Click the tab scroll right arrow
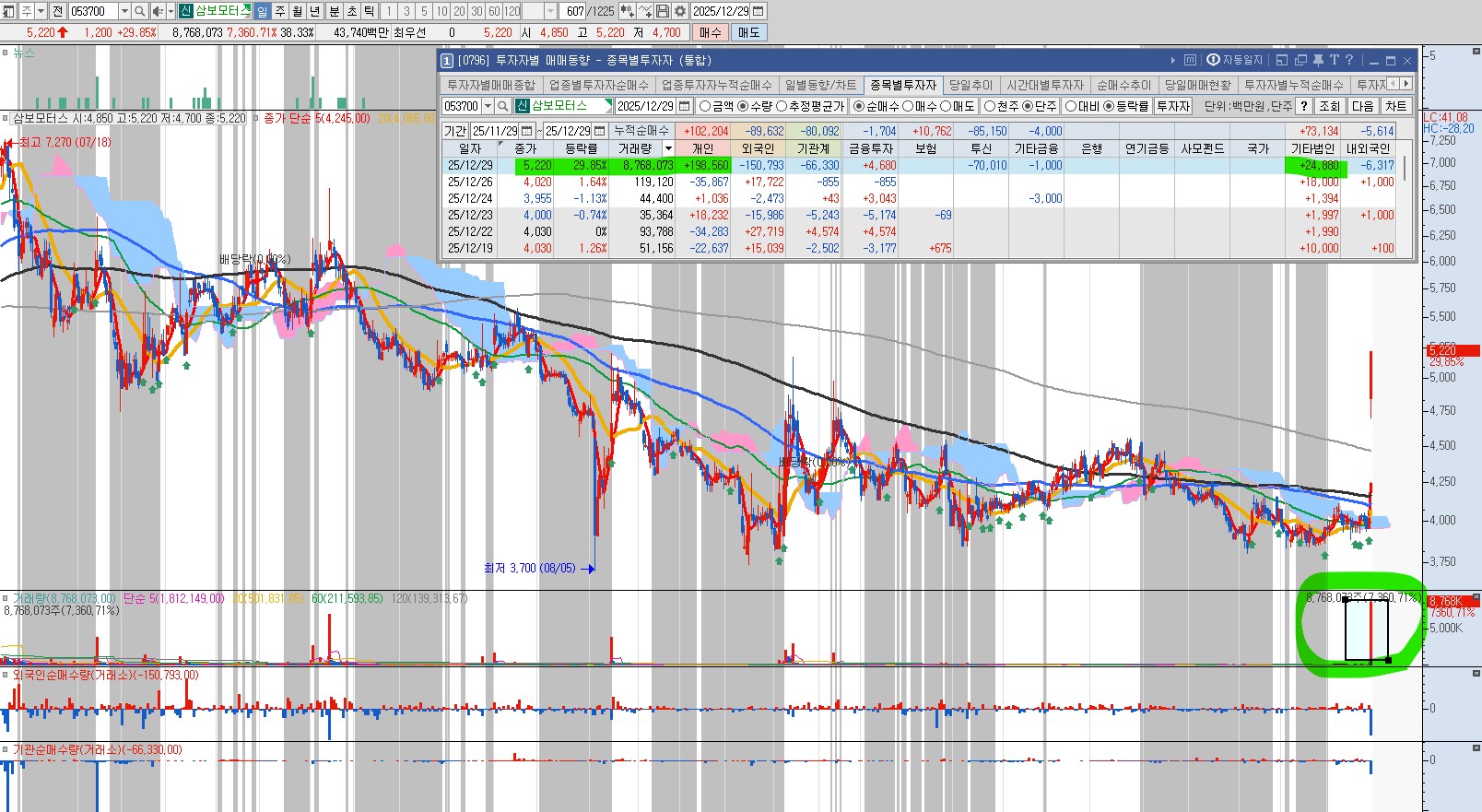 pos(1406,84)
